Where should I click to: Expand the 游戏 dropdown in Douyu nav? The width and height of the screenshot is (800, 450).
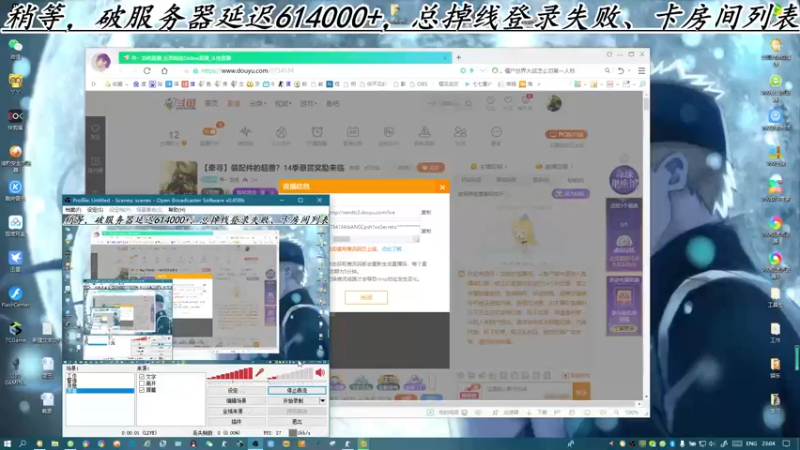(308, 104)
